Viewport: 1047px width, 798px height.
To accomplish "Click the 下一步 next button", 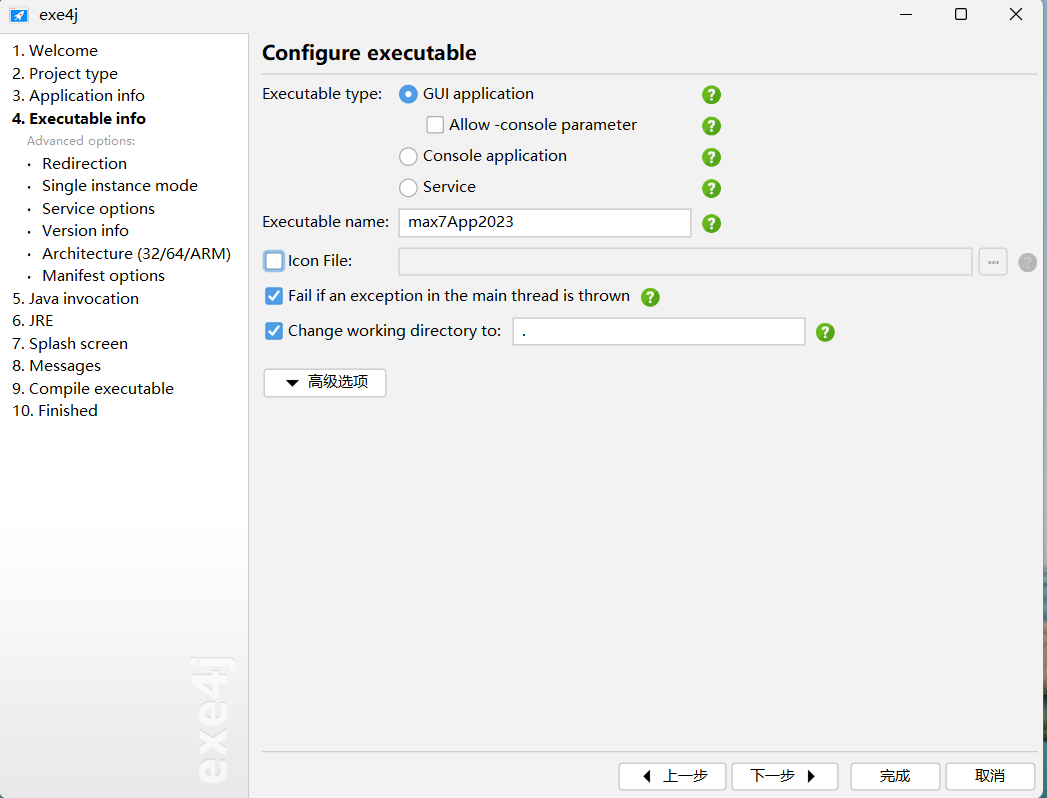I will pos(785,776).
